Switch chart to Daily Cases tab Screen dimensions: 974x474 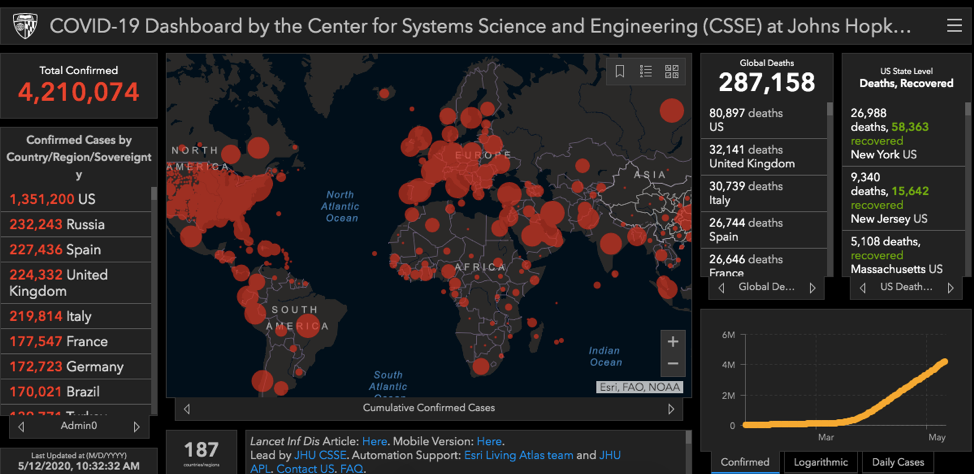(897, 462)
